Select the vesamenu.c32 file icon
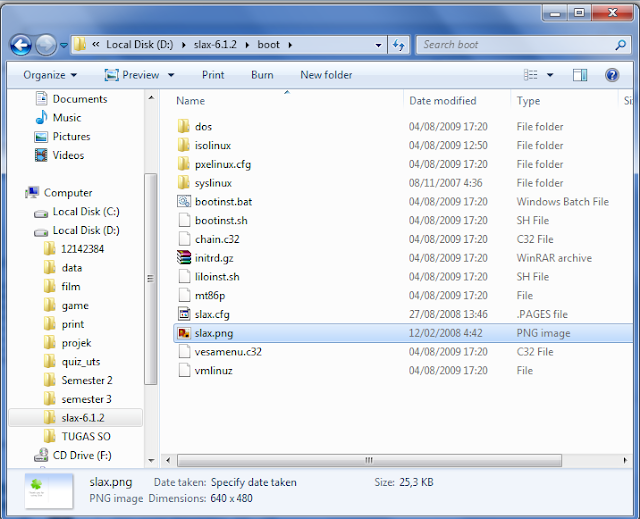Screen dimensions: 640x519 tap(184, 351)
